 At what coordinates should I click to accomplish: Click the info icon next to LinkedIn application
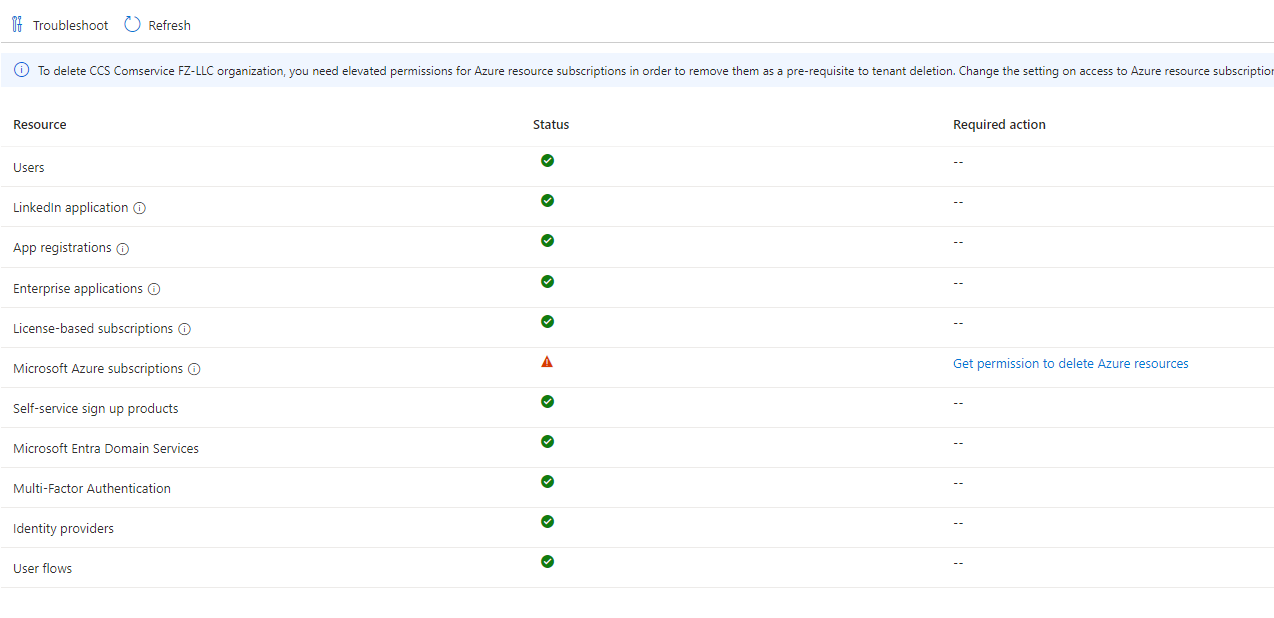139,208
